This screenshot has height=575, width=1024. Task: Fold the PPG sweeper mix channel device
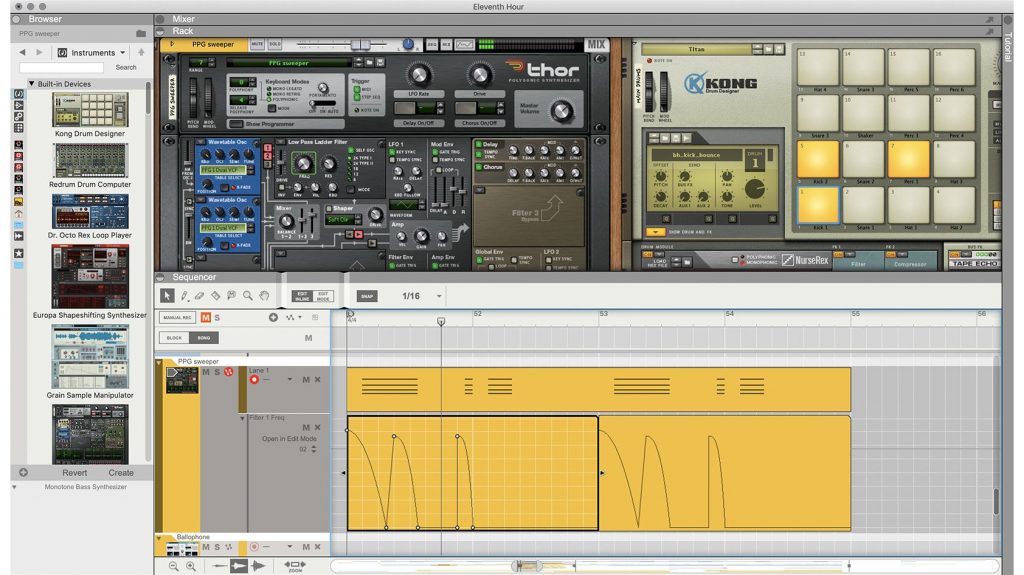point(172,44)
